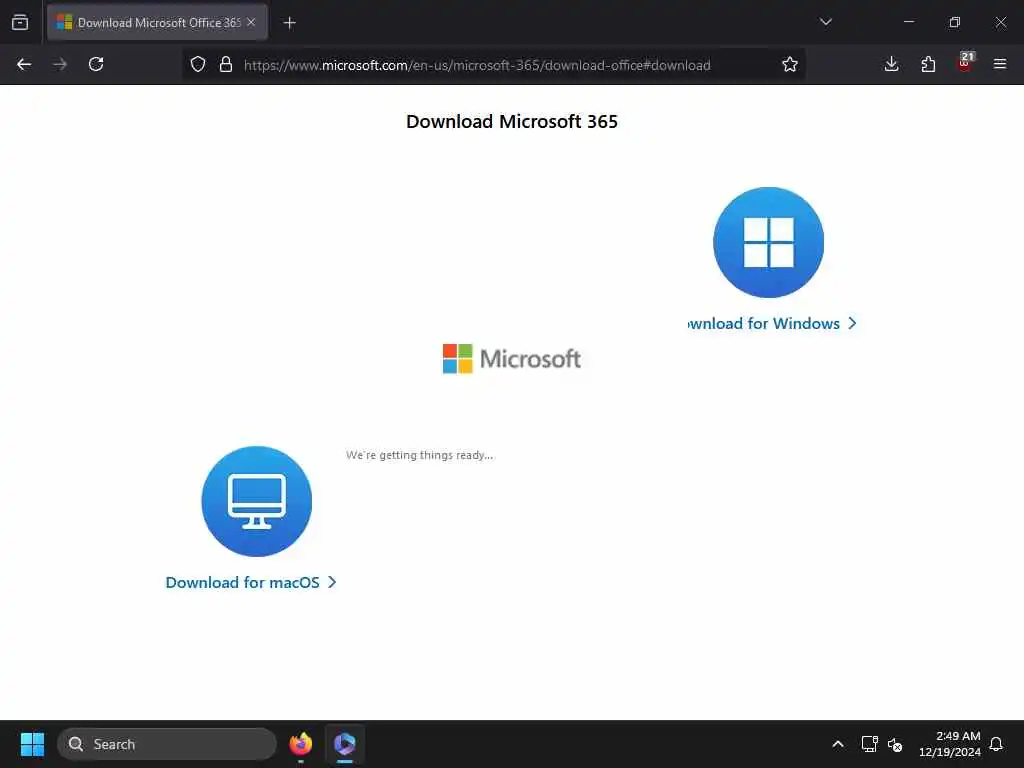
Task: Open the Firefox downloads panel
Action: coord(891,64)
